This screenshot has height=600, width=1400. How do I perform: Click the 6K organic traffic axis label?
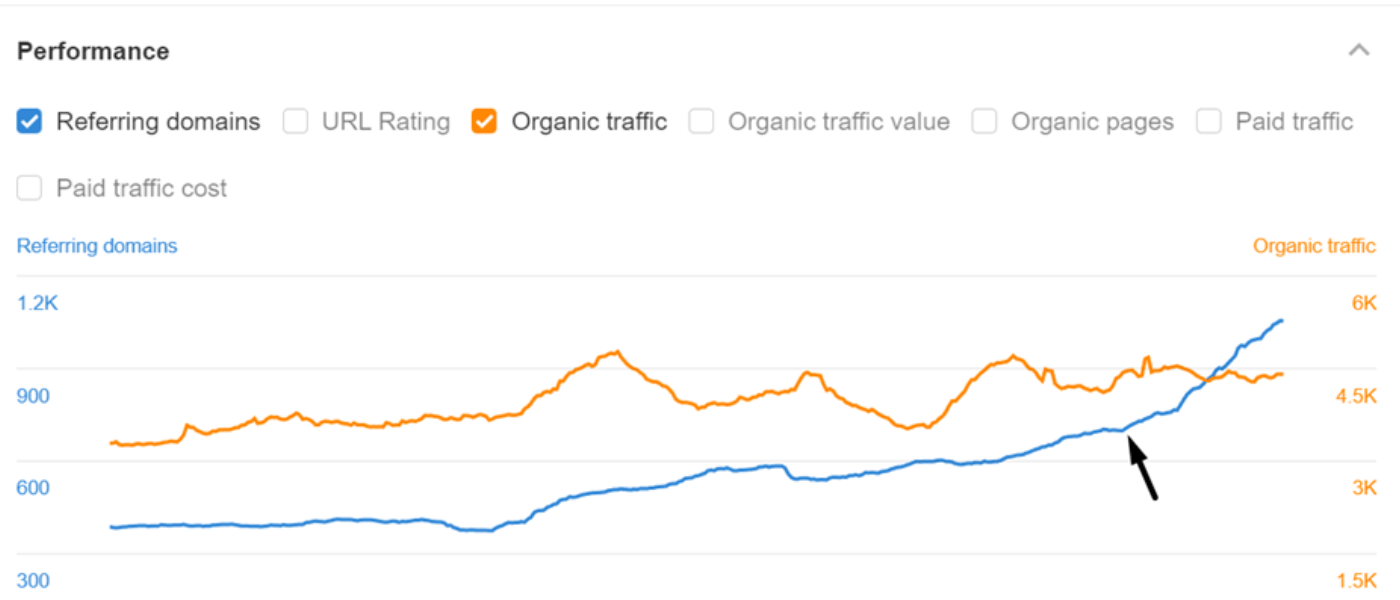pyautogui.click(x=1364, y=303)
